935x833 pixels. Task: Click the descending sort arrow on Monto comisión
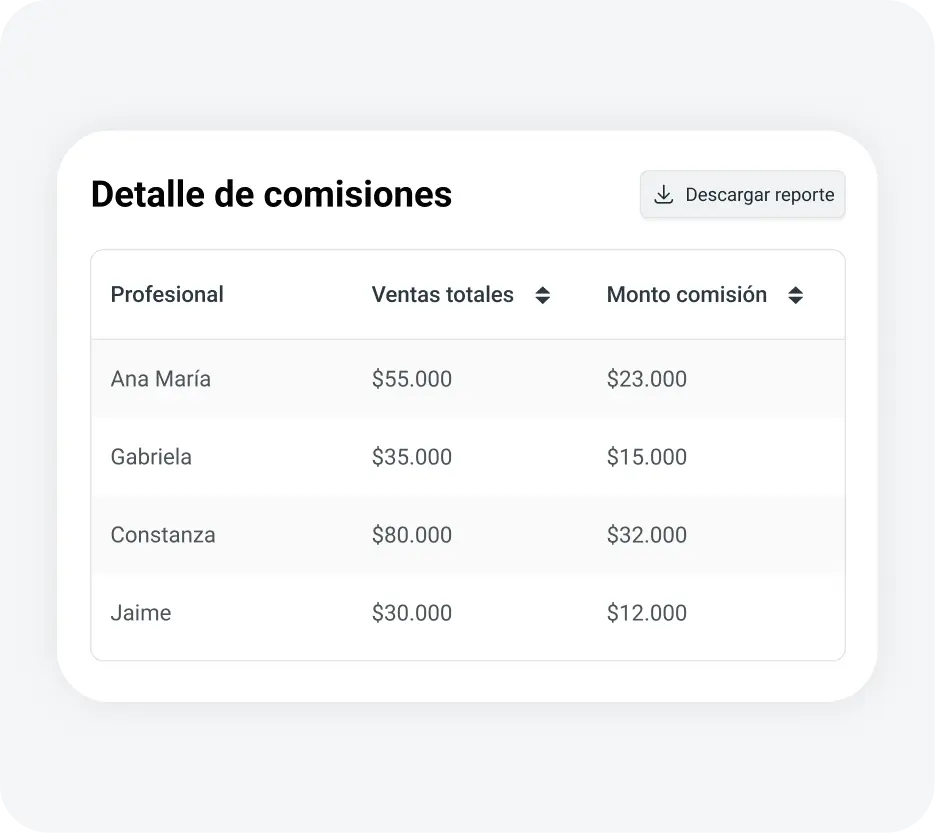pos(797,300)
